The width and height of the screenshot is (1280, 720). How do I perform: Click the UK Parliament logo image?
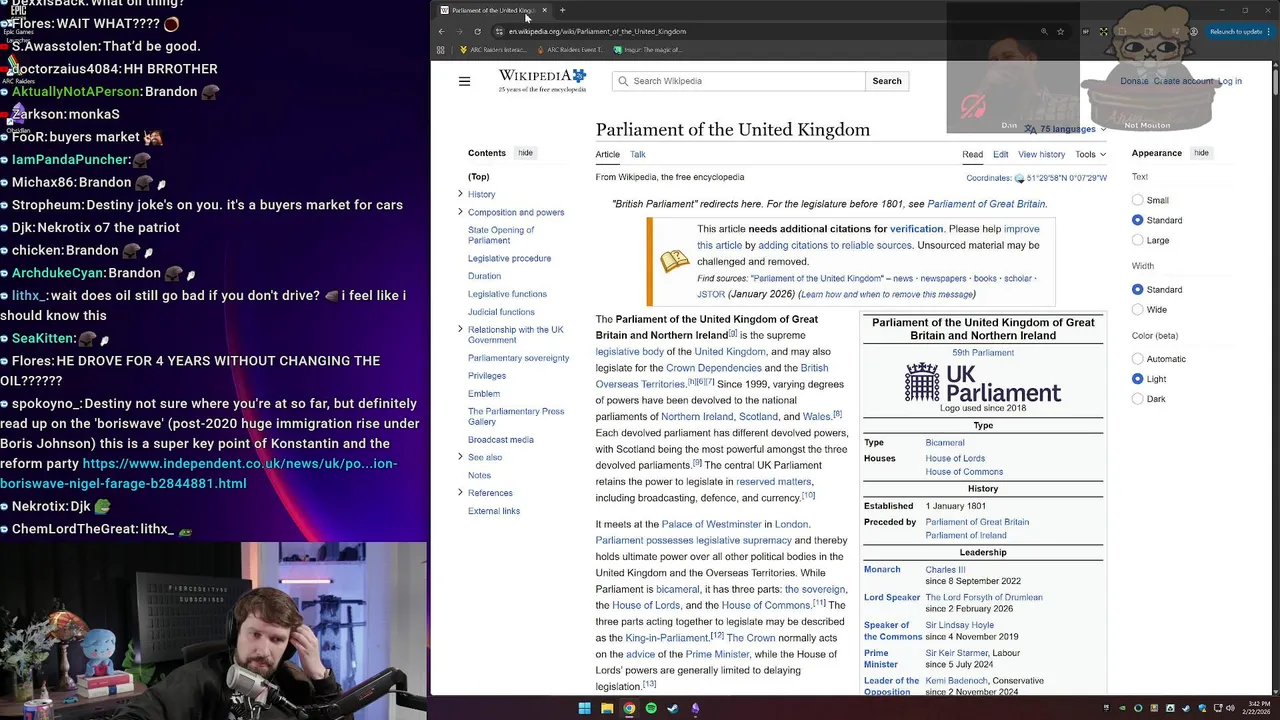tap(983, 383)
